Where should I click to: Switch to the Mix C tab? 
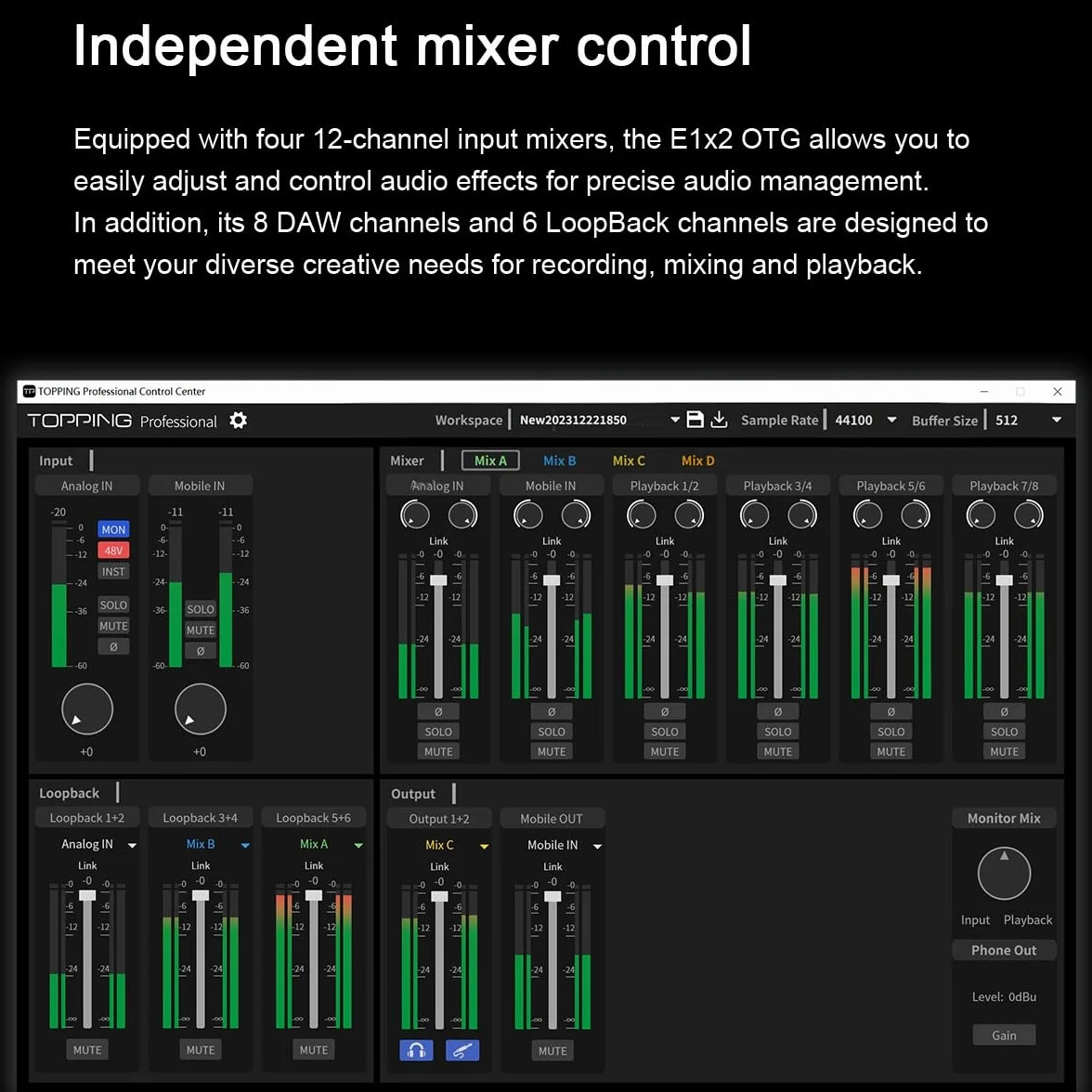click(x=629, y=461)
